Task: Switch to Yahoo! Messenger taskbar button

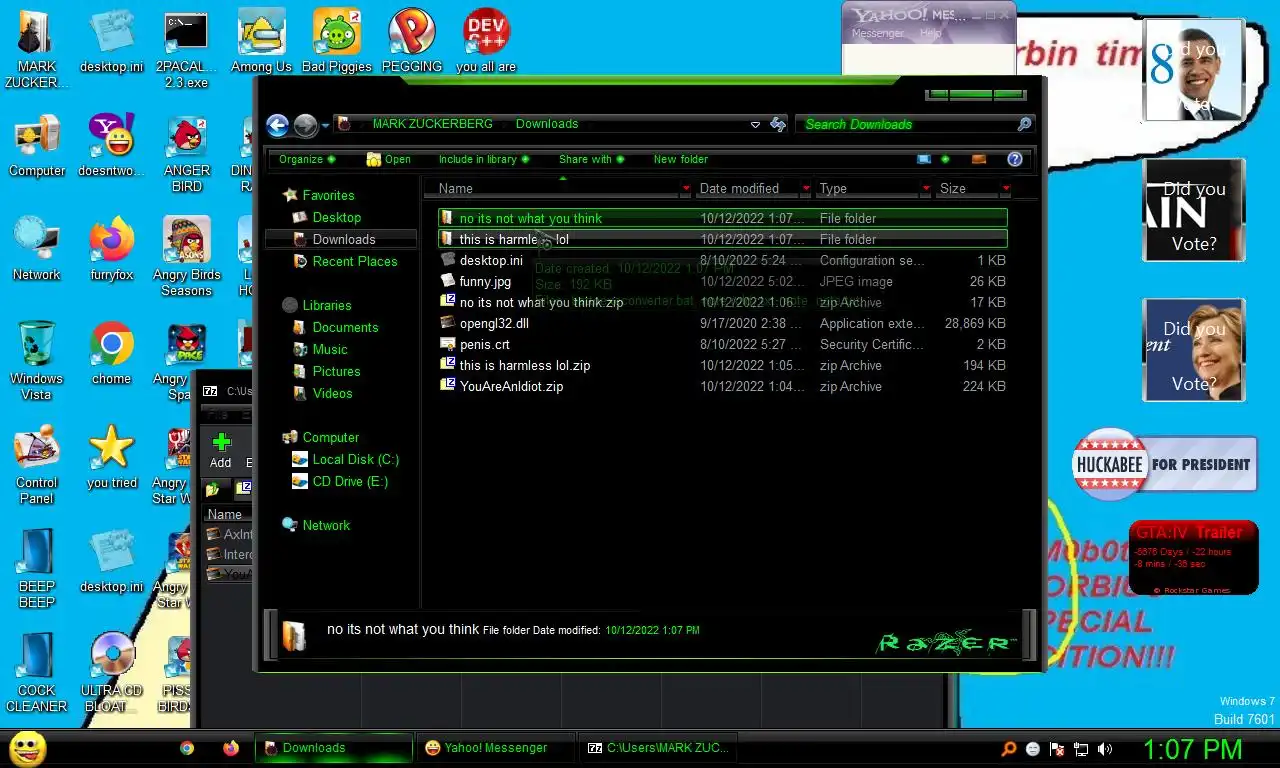Action: click(495, 748)
